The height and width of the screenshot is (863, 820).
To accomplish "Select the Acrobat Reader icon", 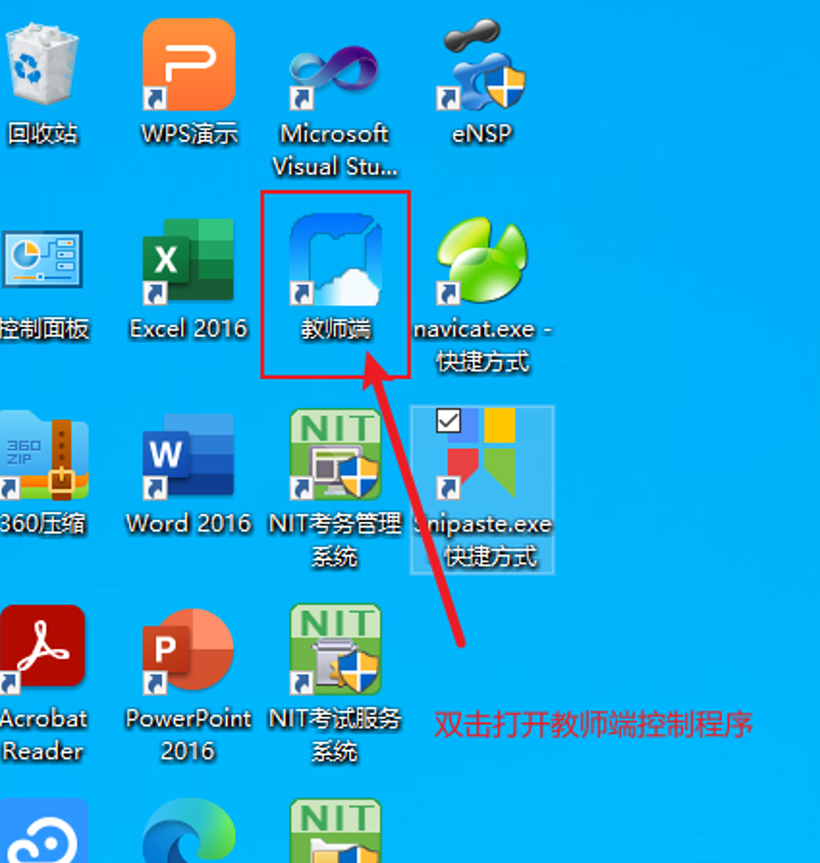I will [x=42, y=650].
